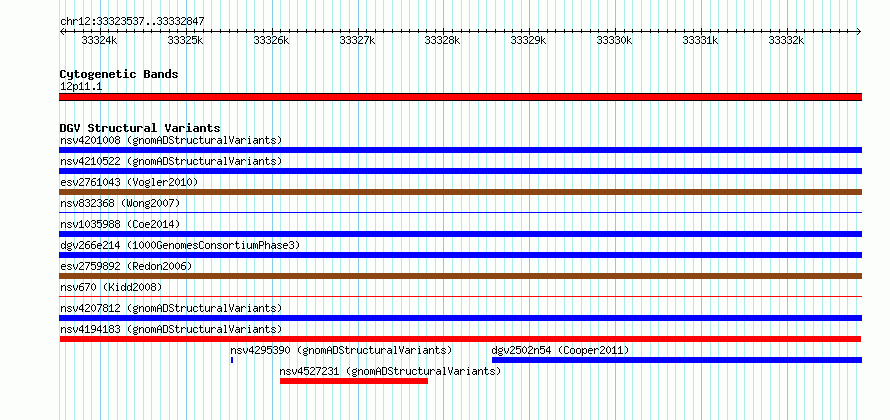The width and height of the screenshot is (890, 420).
Task: Open the nsv4210522 variant label
Action: pos(171,161)
